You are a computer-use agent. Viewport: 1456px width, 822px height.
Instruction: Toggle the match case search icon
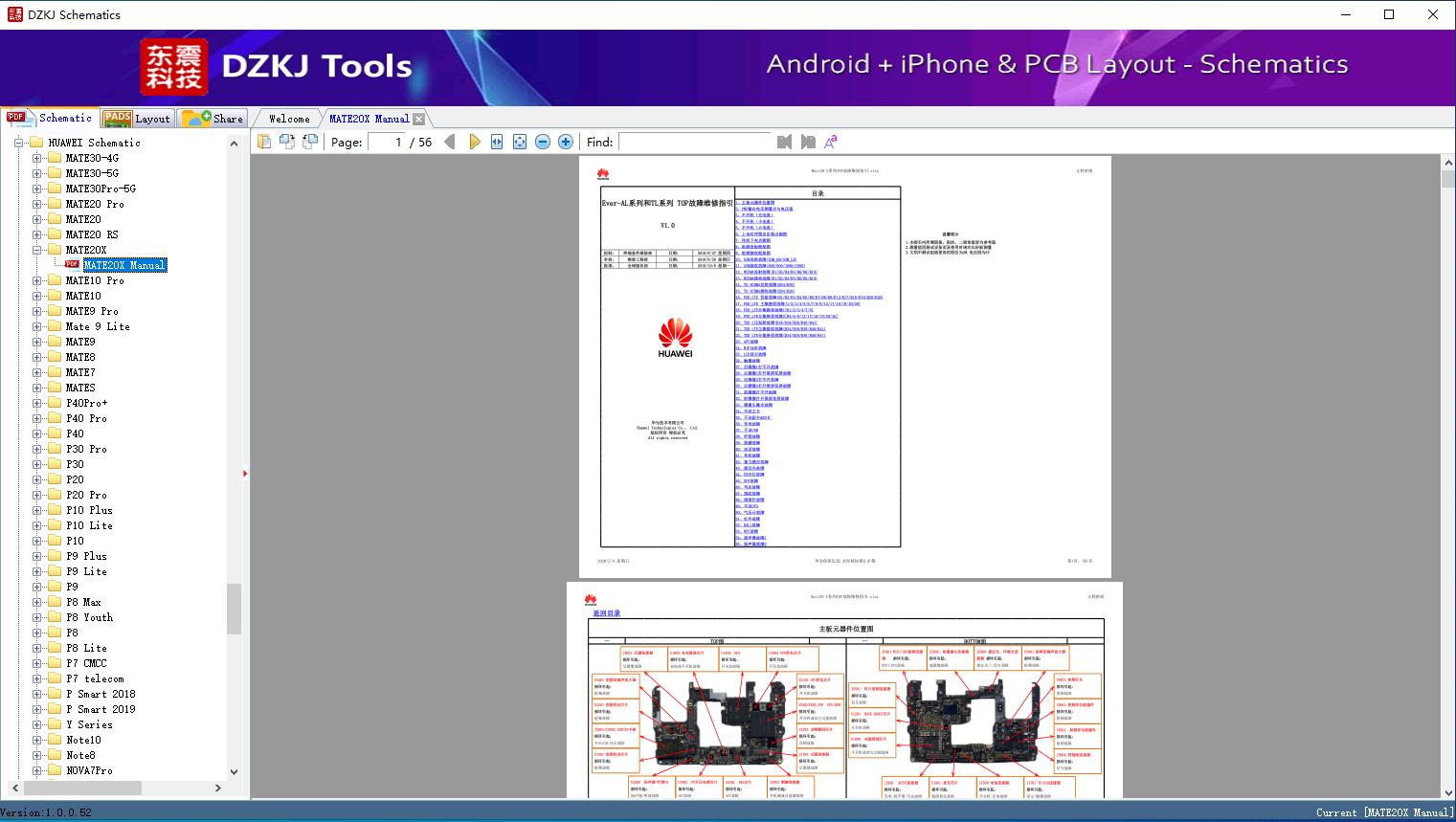(x=831, y=142)
